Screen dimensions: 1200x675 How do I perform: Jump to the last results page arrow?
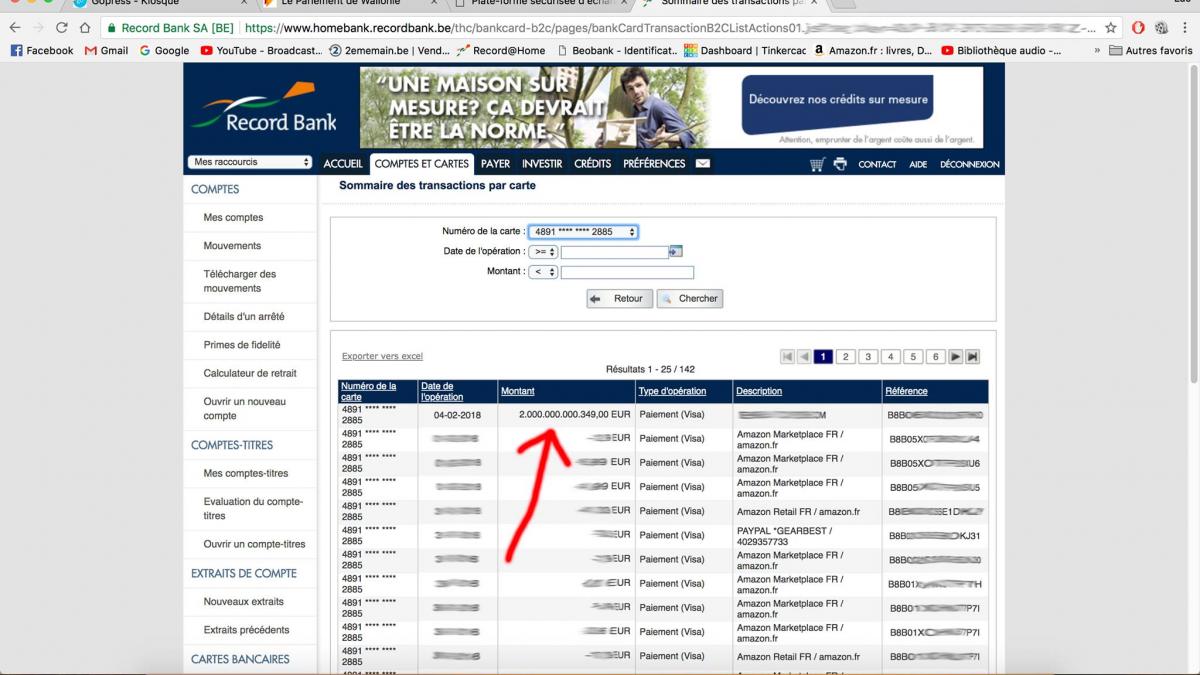click(x=972, y=356)
